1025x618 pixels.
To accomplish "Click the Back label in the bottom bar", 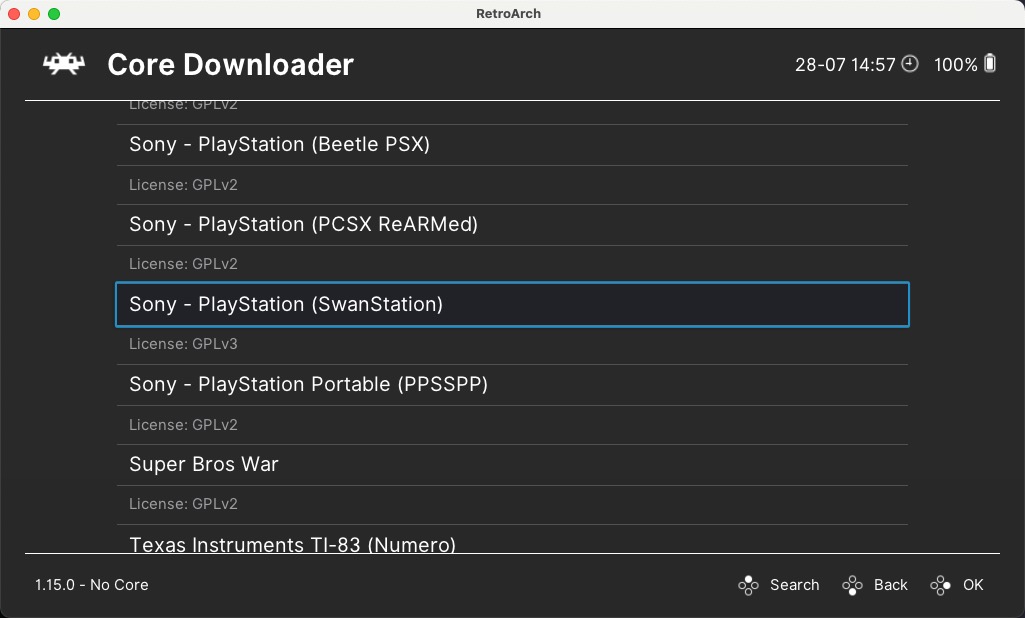I will pos(890,585).
